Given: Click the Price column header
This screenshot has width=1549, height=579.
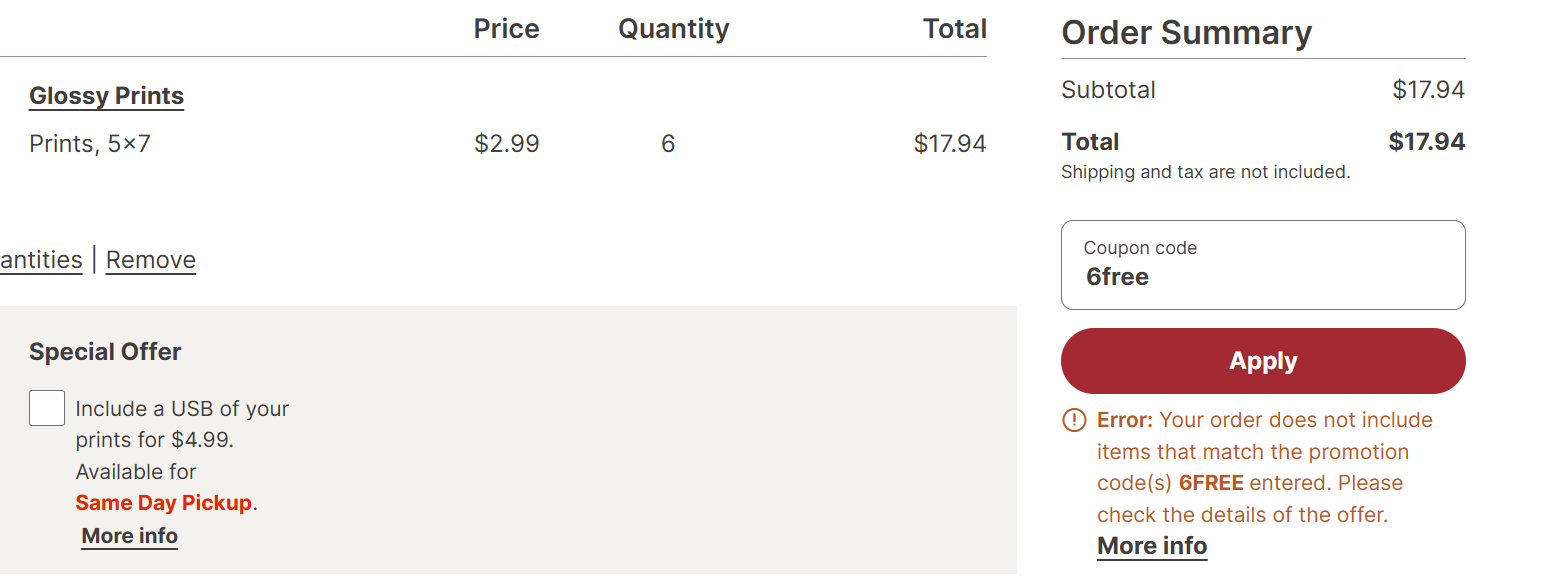Looking at the screenshot, I should 506,29.
